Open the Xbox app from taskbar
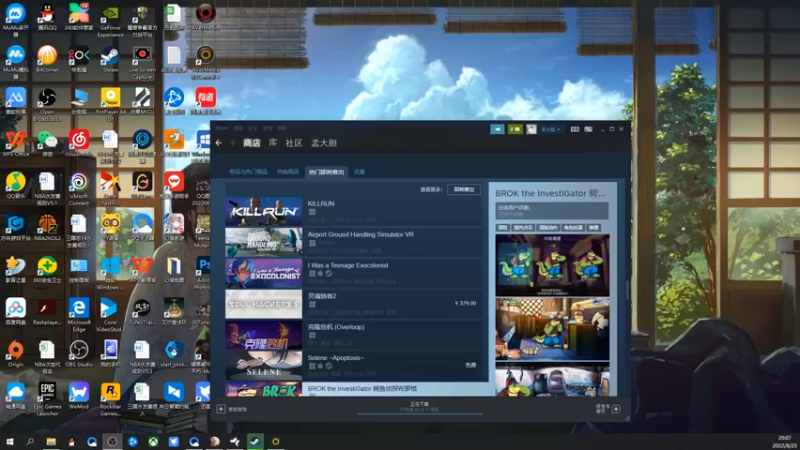The width and height of the screenshot is (800, 450). click(x=153, y=441)
